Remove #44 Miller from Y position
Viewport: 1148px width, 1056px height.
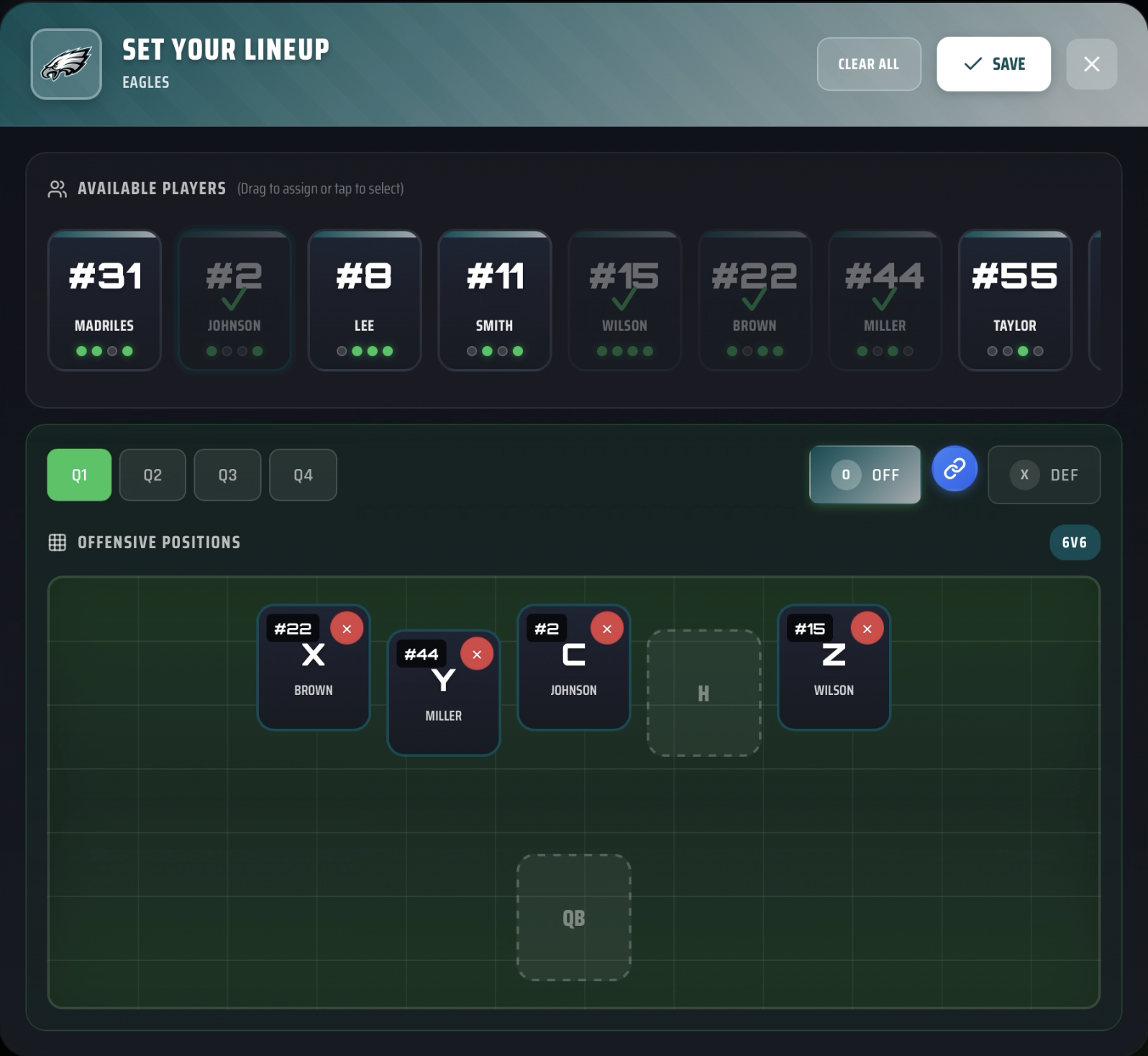[477, 654]
